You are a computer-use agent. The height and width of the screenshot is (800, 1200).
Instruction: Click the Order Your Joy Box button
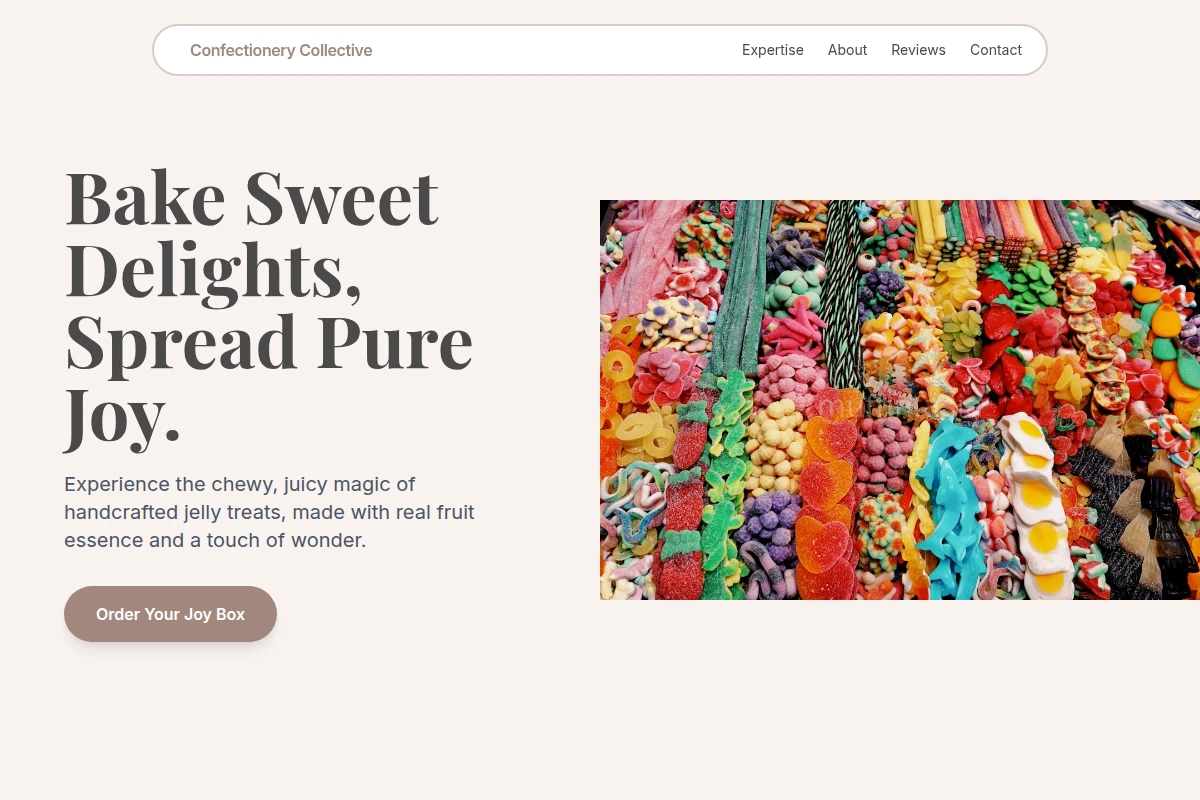[x=170, y=614]
